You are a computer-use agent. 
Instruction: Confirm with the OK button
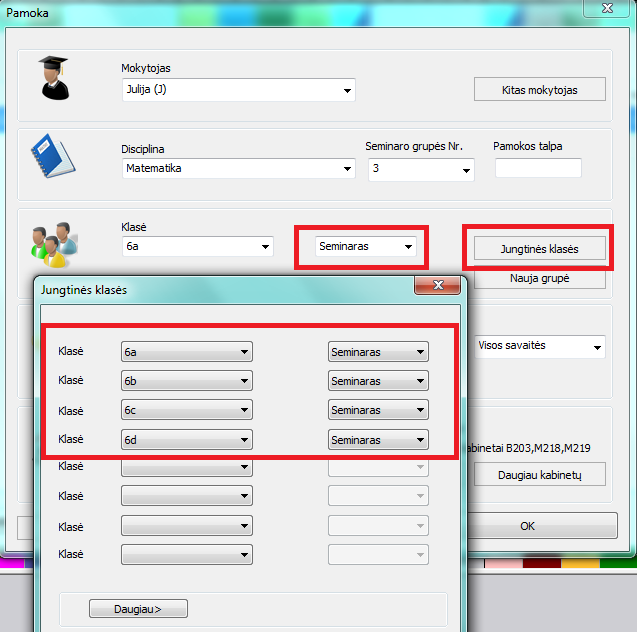pos(527,525)
